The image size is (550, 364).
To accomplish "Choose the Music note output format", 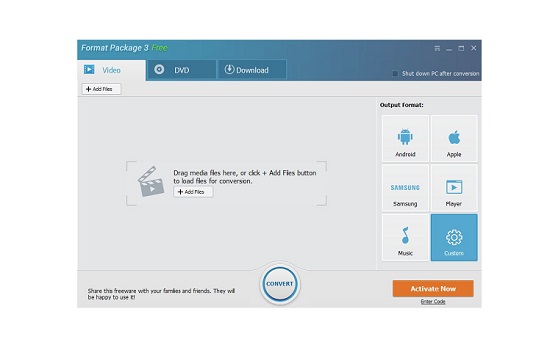I will (405, 237).
